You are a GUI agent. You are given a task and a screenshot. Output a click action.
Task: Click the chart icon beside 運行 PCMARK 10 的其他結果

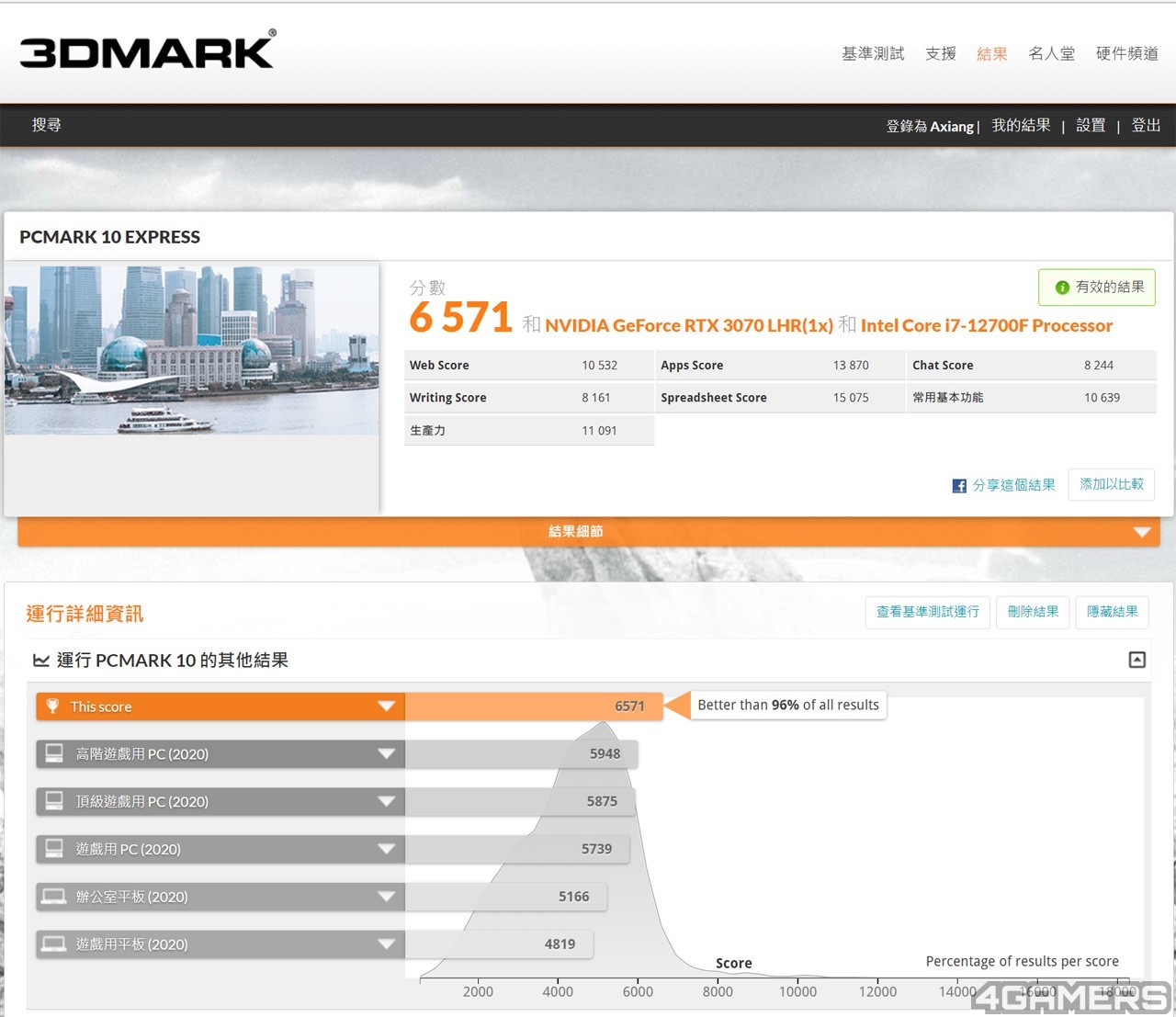(x=41, y=661)
